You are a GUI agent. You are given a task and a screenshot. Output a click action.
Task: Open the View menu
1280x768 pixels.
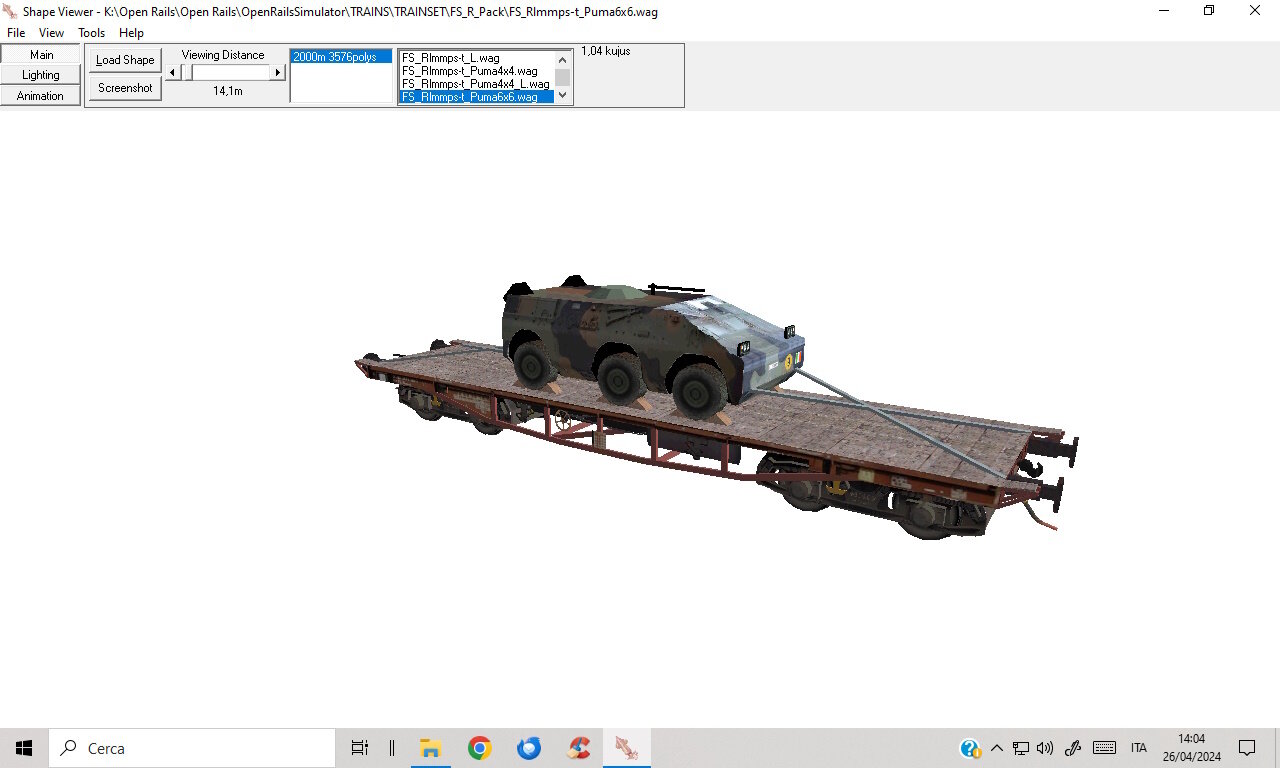point(51,33)
